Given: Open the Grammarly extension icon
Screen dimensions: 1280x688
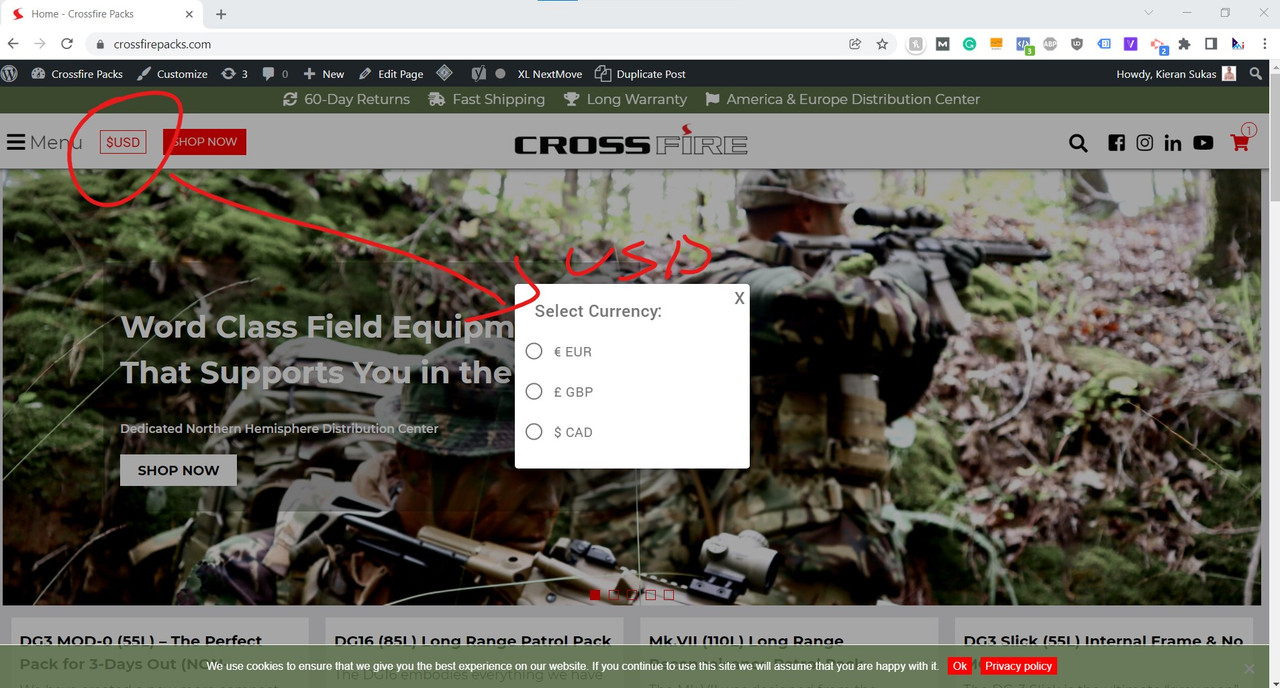Looking at the screenshot, I should point(969,44).
